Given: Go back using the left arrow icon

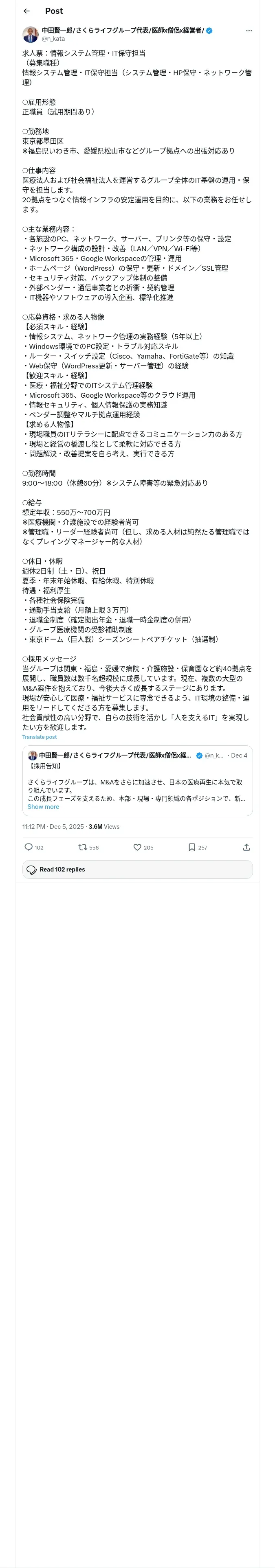Looking at the screenshot, I should coord(27,11).
